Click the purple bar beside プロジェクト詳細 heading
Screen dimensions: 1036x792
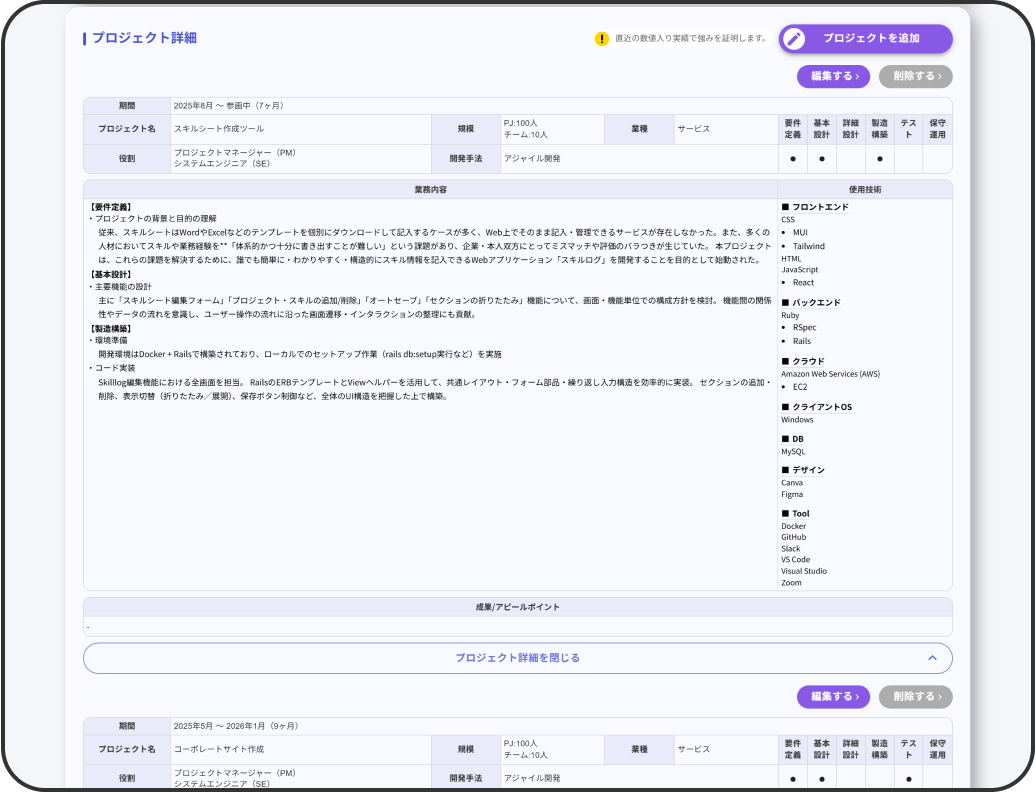(x=84, y=39)
